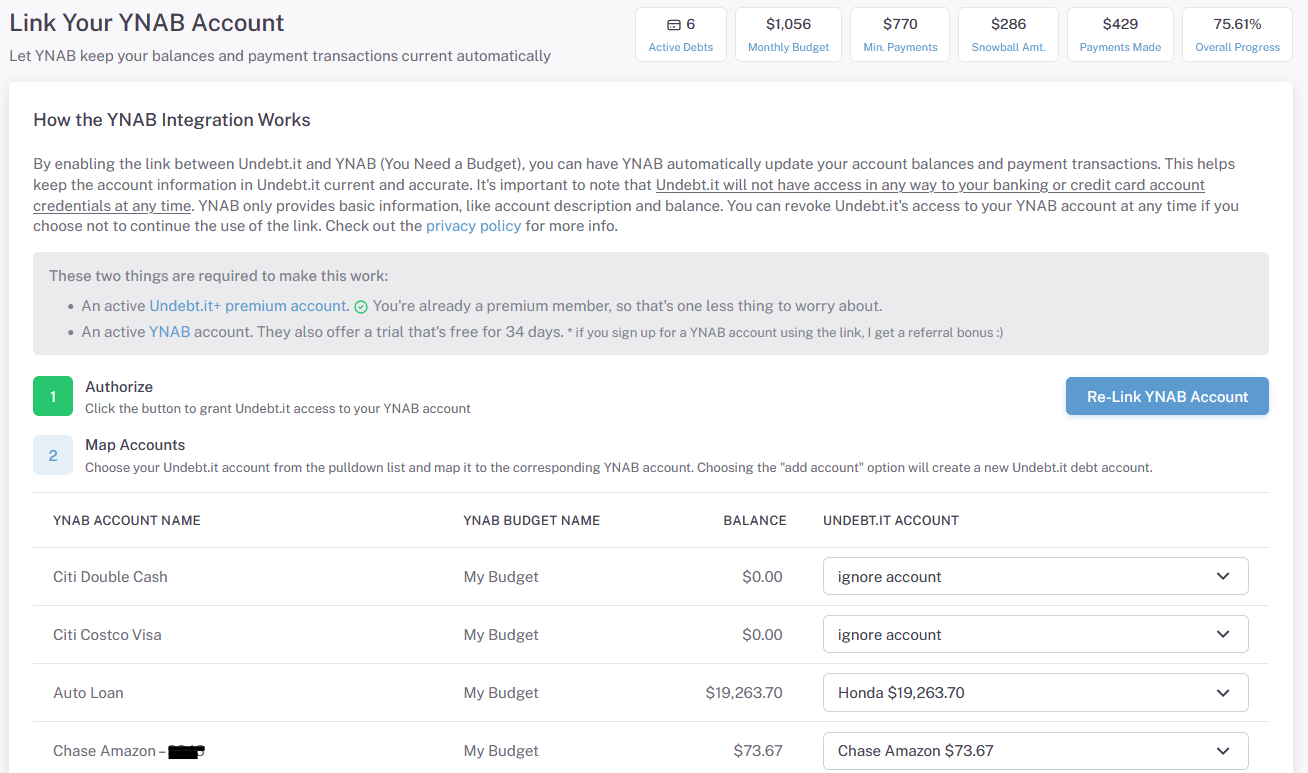Select the Auto Loan account name

point(89,693)
